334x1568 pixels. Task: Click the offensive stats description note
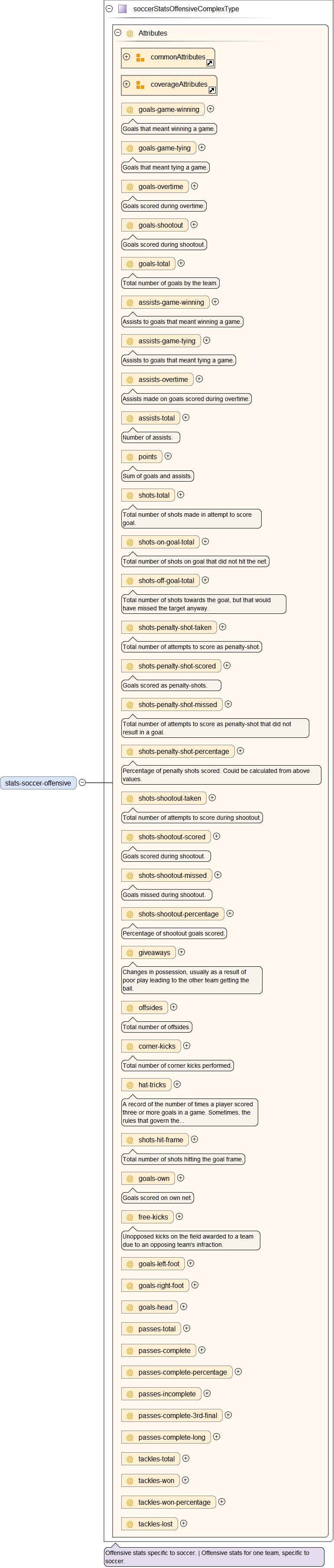coord(214,1556)
